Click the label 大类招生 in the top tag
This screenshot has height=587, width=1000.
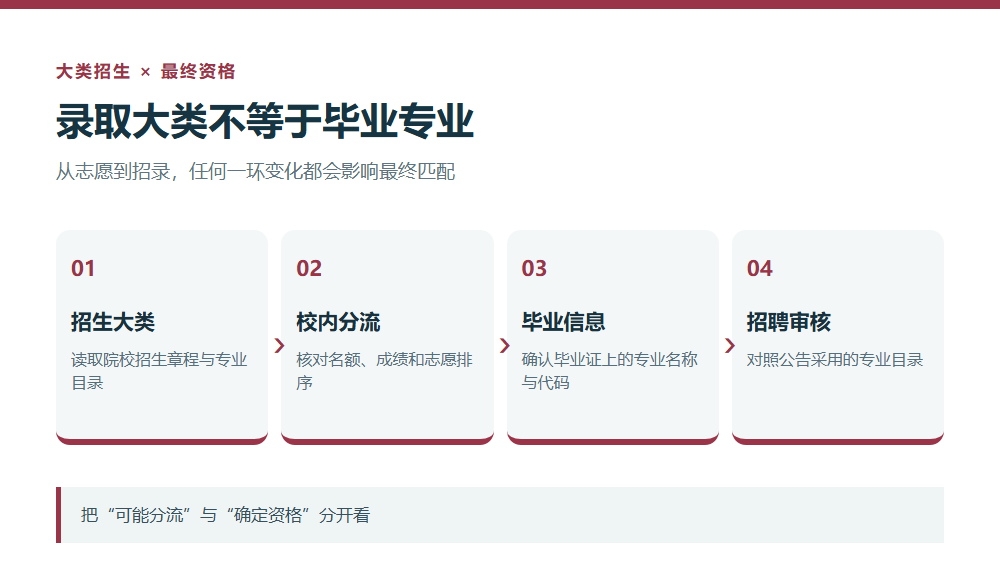(93, 71)
